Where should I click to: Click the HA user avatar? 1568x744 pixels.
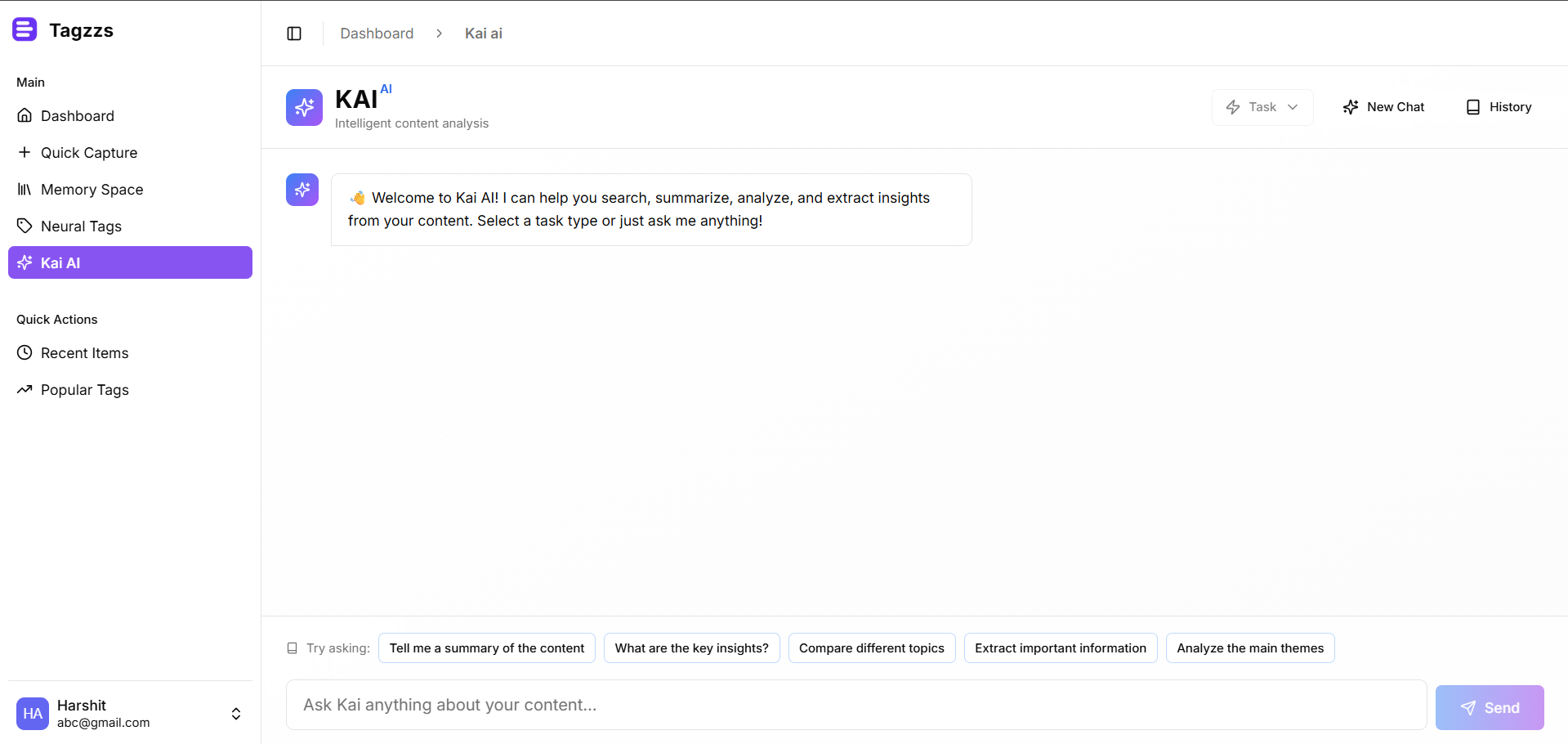(x=33, y=714)
